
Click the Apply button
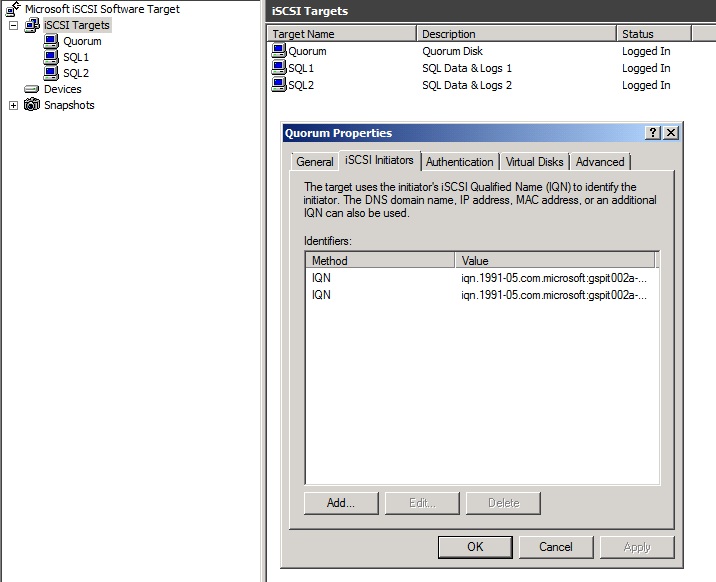[637, 547]
